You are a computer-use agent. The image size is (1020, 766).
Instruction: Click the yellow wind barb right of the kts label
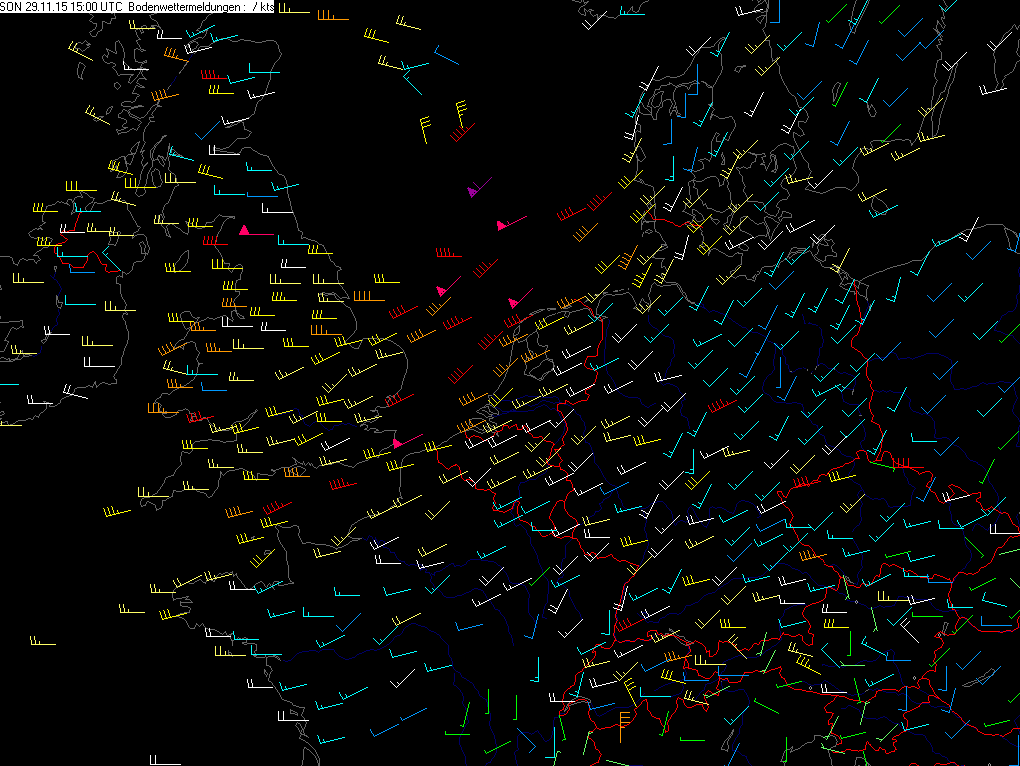[294, 10]
